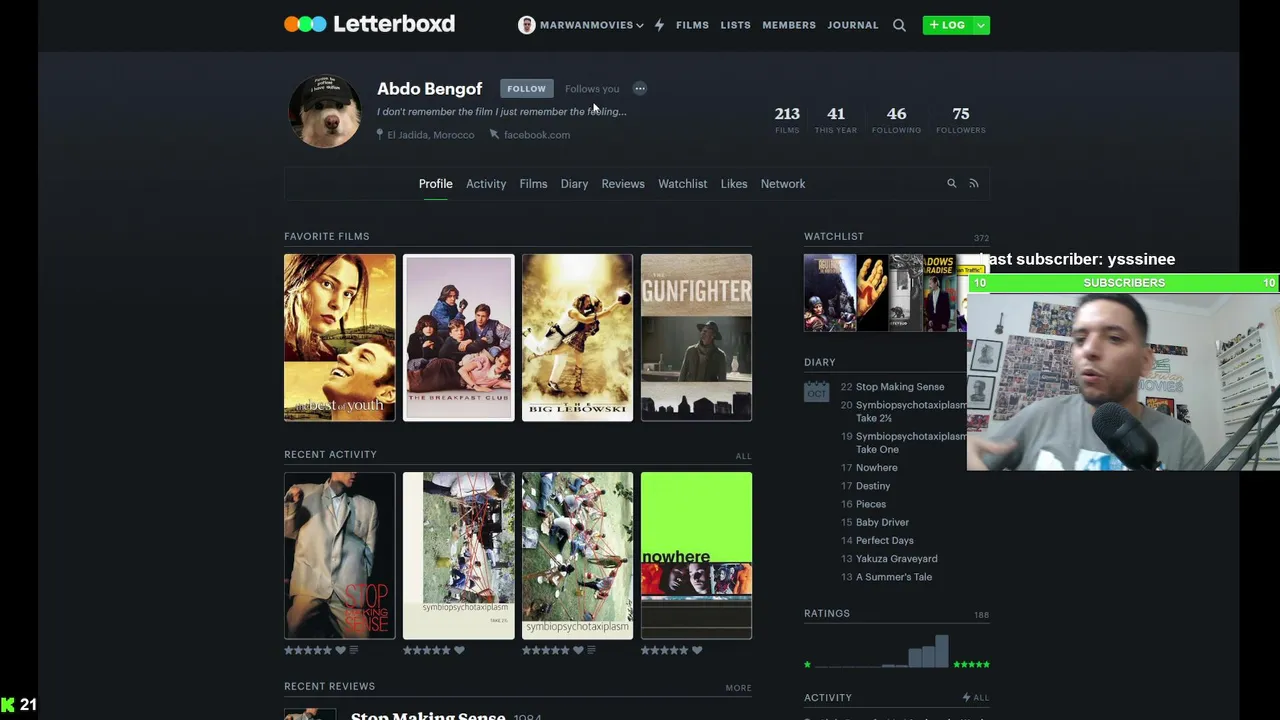Open The Breakfast Club poster

[x=459, y=338]
